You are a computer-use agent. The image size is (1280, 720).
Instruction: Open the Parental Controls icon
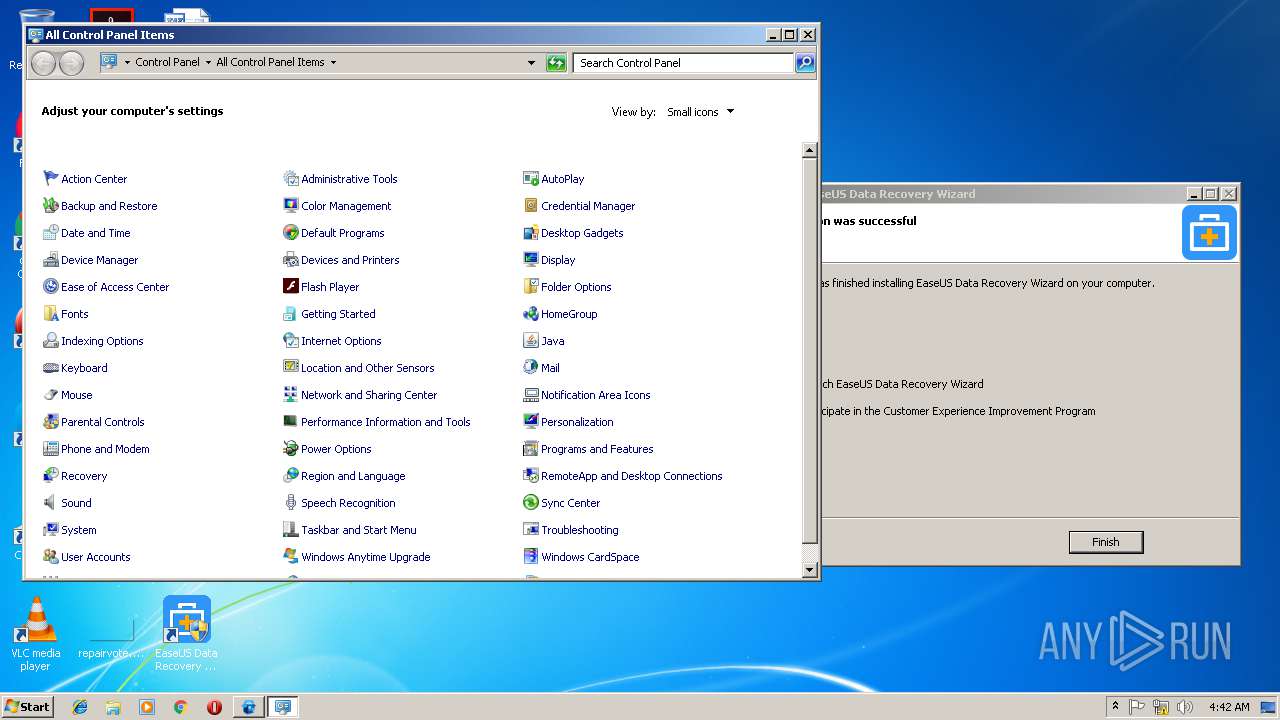coord(51,421)
